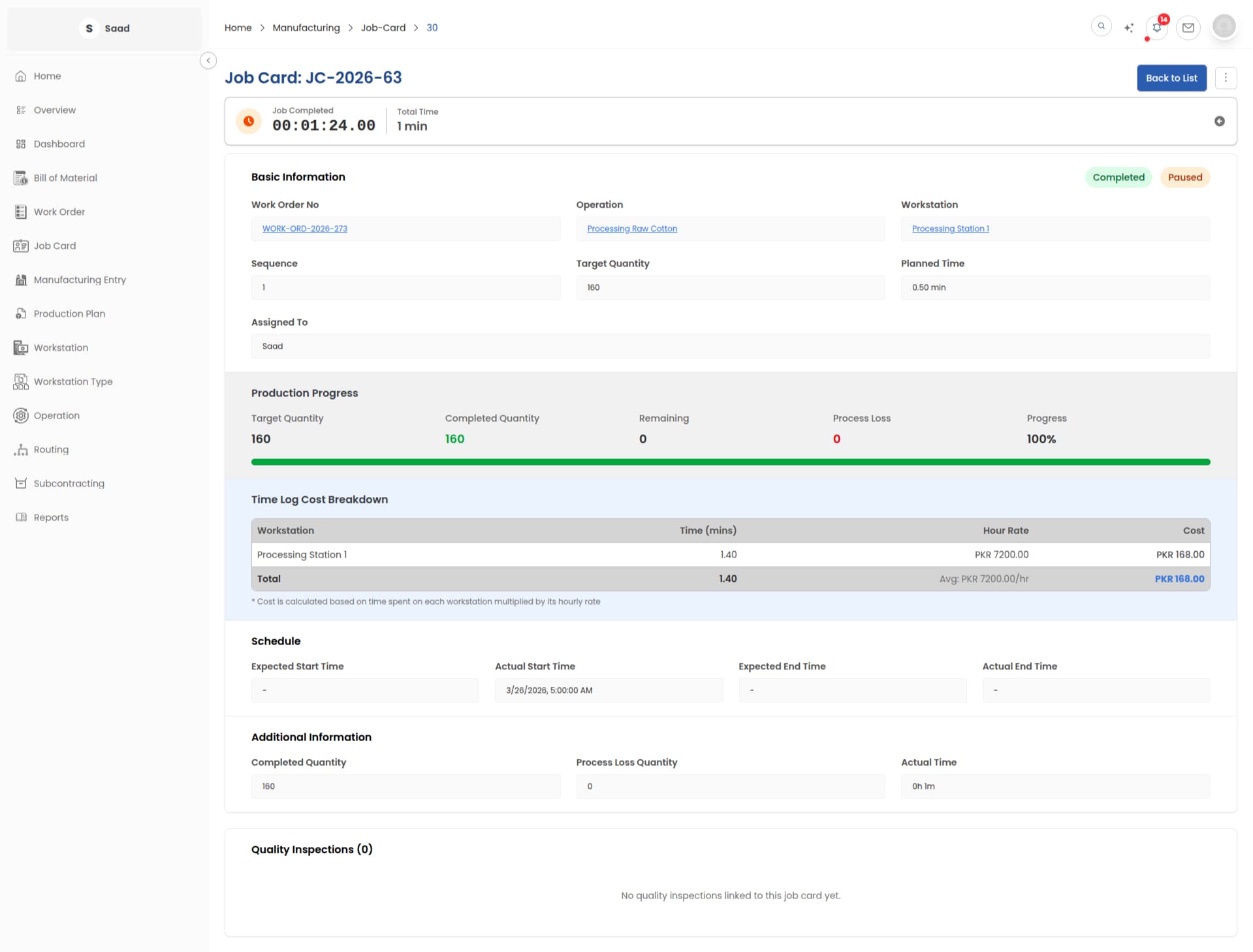Open the Processing Raw Cotton link
The height and width of the screenshot is (952, 1253).
[631, 229]
